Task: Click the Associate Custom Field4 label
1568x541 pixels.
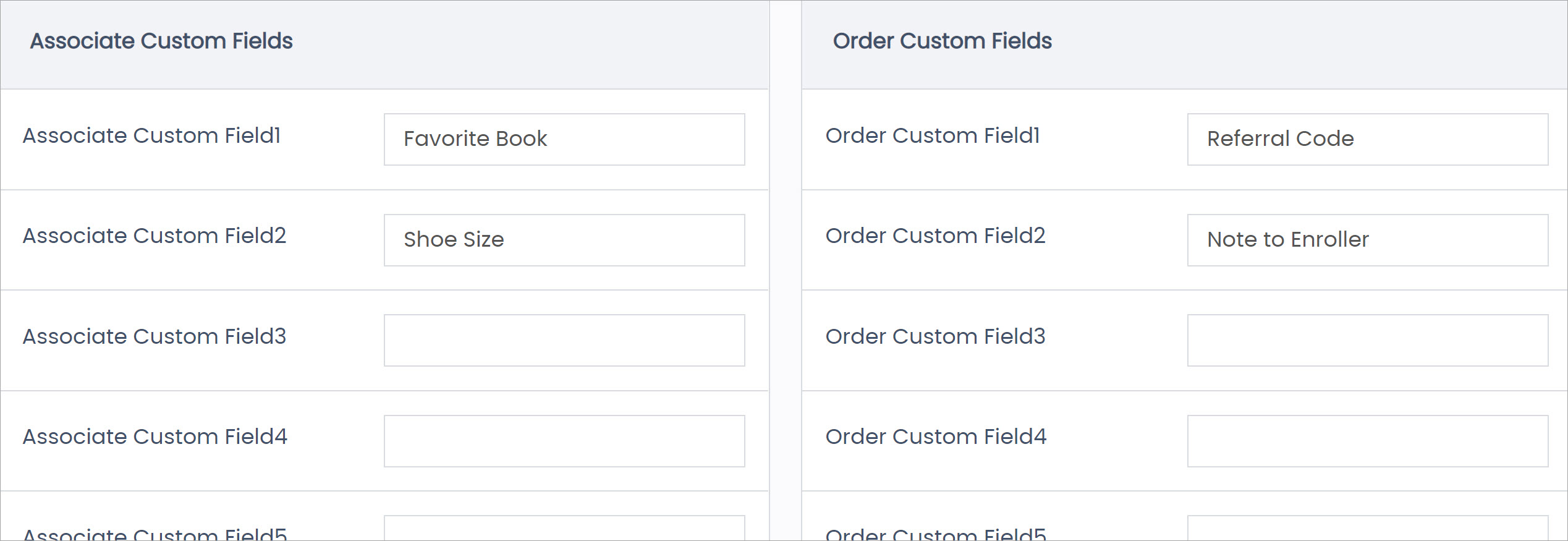Action: coord(155,437)
